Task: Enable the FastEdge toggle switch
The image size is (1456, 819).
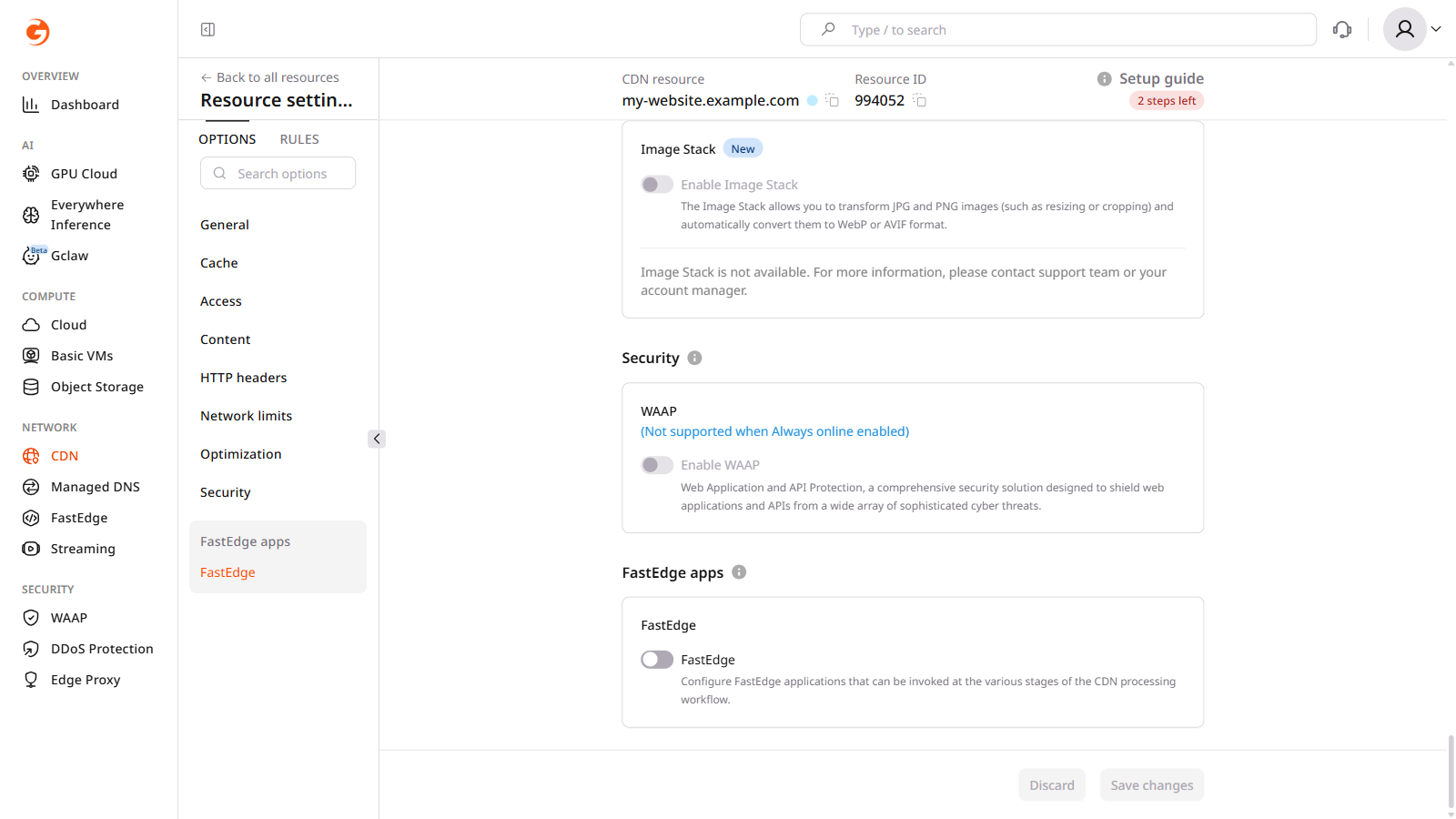Action: (657, 660)
